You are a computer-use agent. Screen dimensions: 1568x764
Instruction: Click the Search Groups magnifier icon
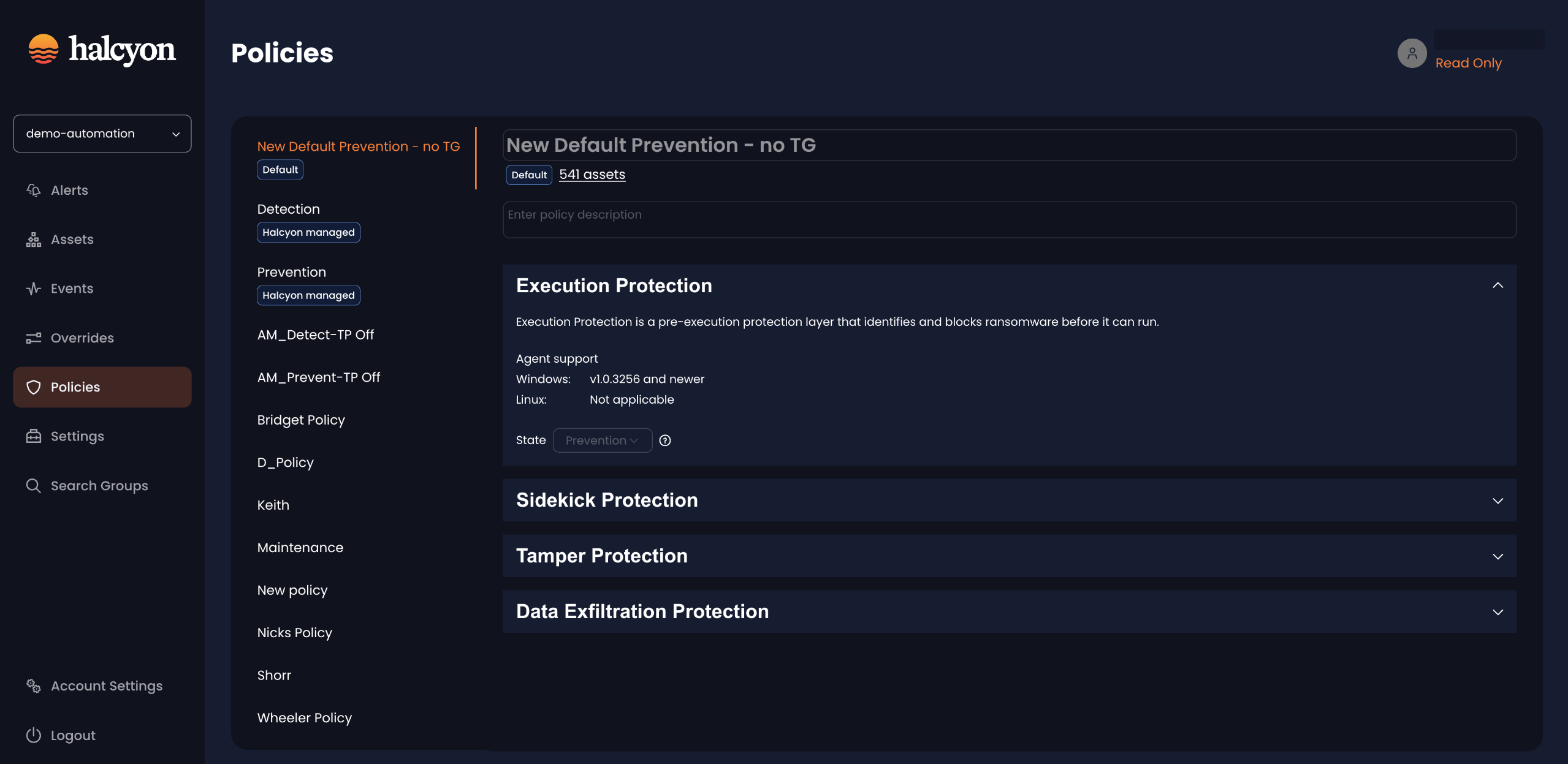34,485
